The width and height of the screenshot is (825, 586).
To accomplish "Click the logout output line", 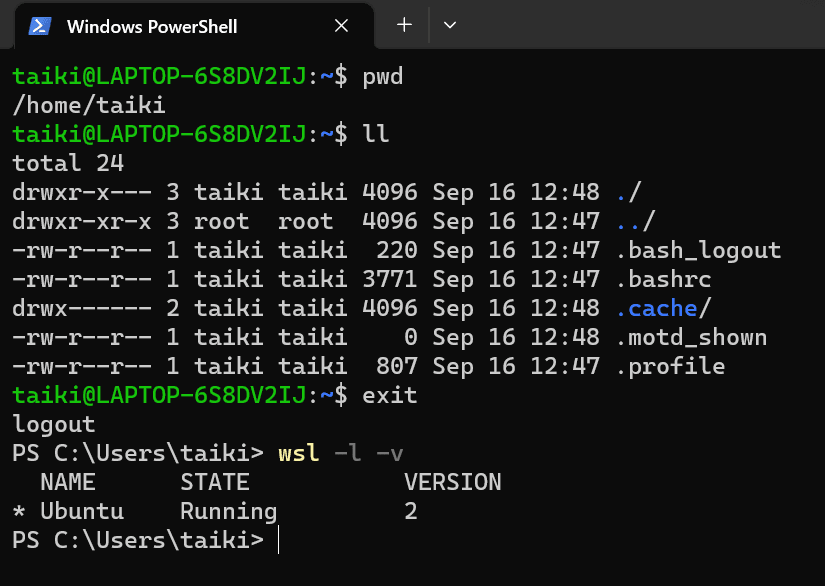I will pos(54,424).
